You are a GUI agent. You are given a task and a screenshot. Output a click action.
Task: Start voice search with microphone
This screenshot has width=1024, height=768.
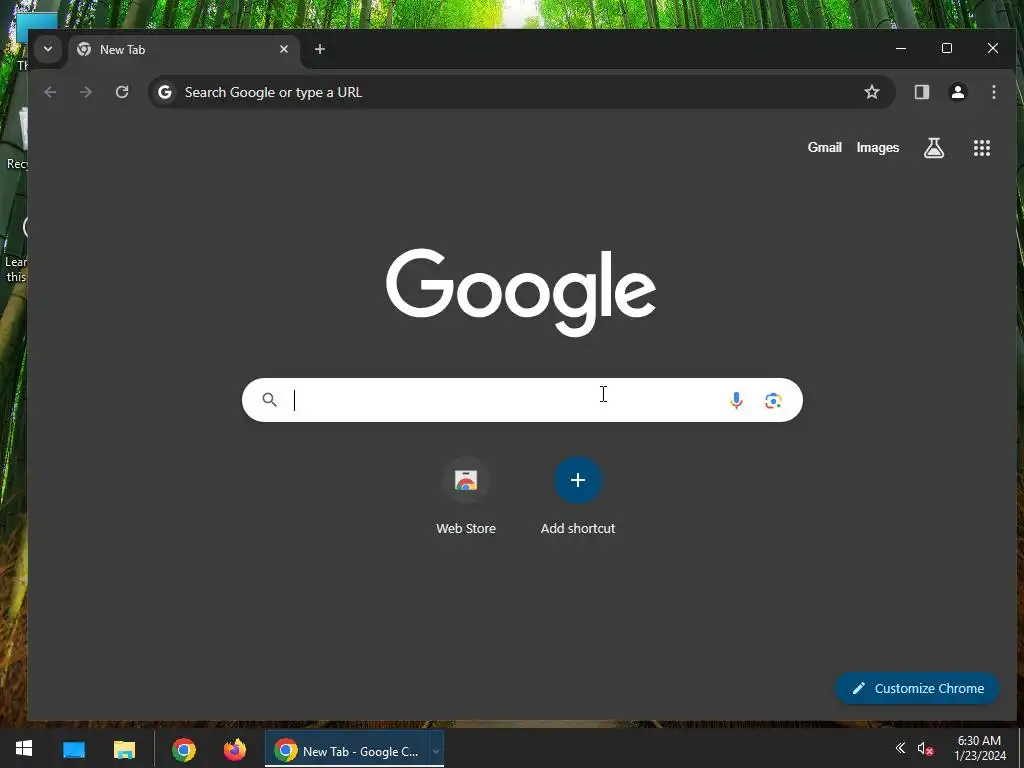click(x=736, y=400)
